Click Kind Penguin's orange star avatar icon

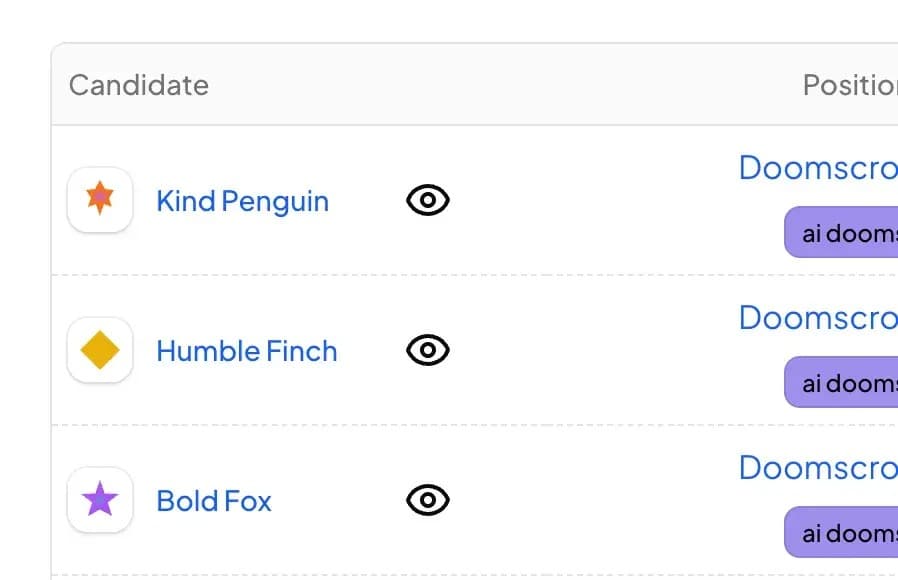coord(100,200)
